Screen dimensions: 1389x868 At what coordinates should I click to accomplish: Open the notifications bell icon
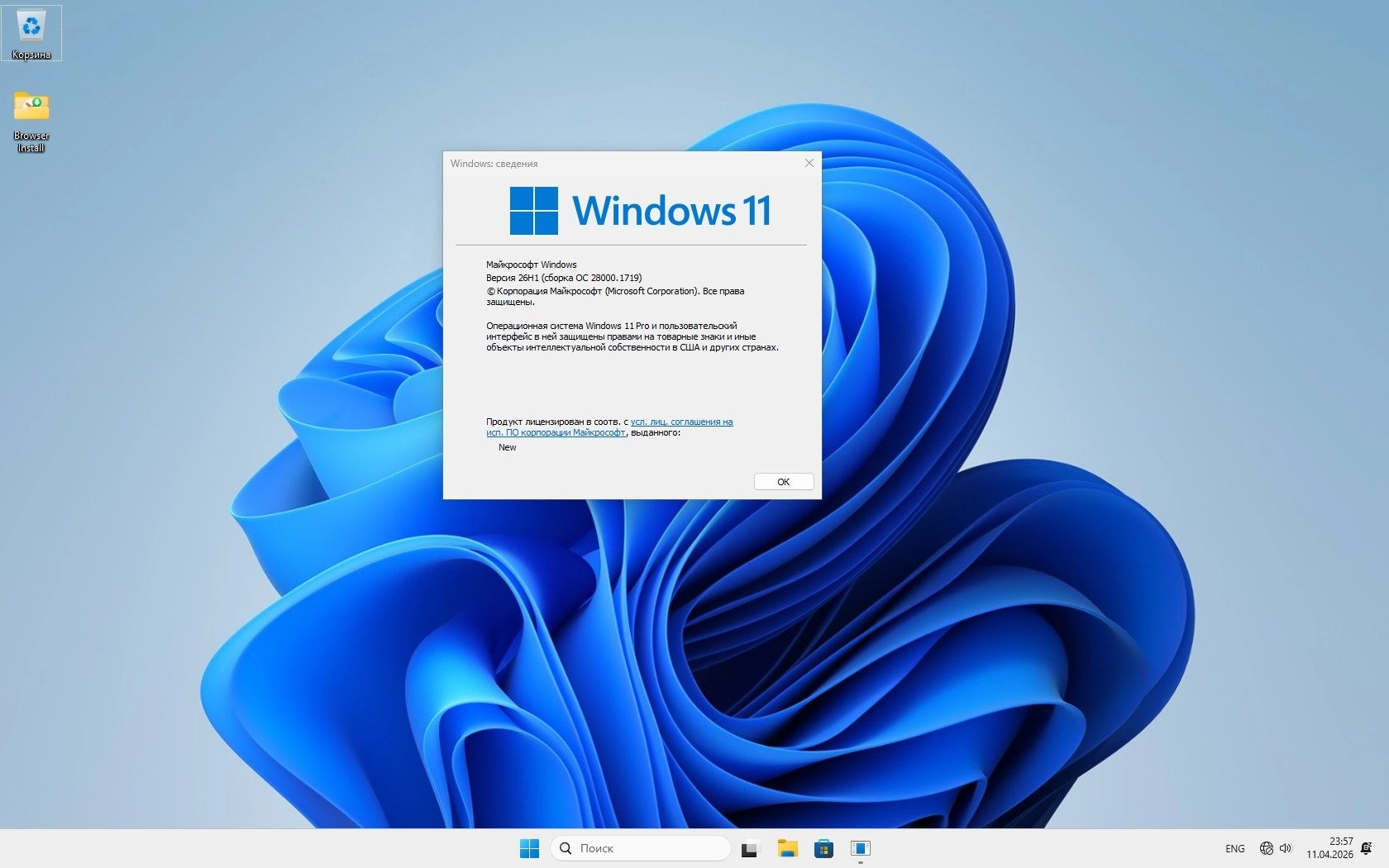pyautogui.click(x=1366, y=848)
